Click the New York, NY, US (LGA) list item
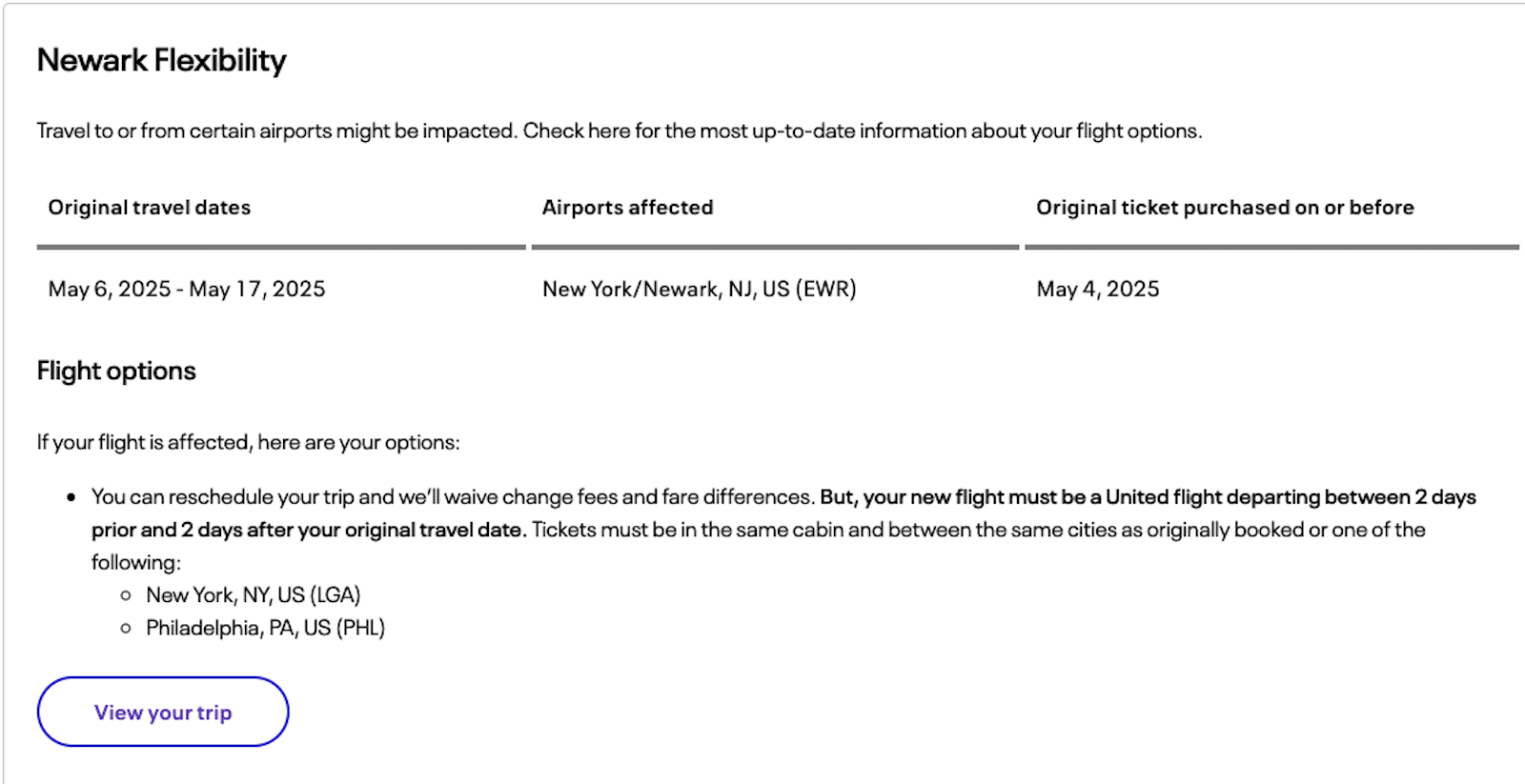 click(253, 595)
